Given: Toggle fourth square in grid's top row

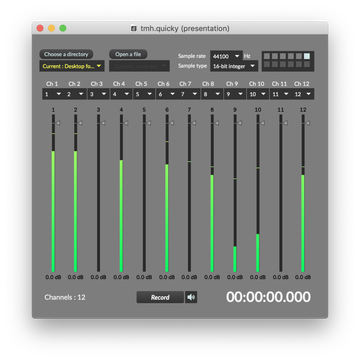Looking at the screenshot, I should click(x=291, y=56).
